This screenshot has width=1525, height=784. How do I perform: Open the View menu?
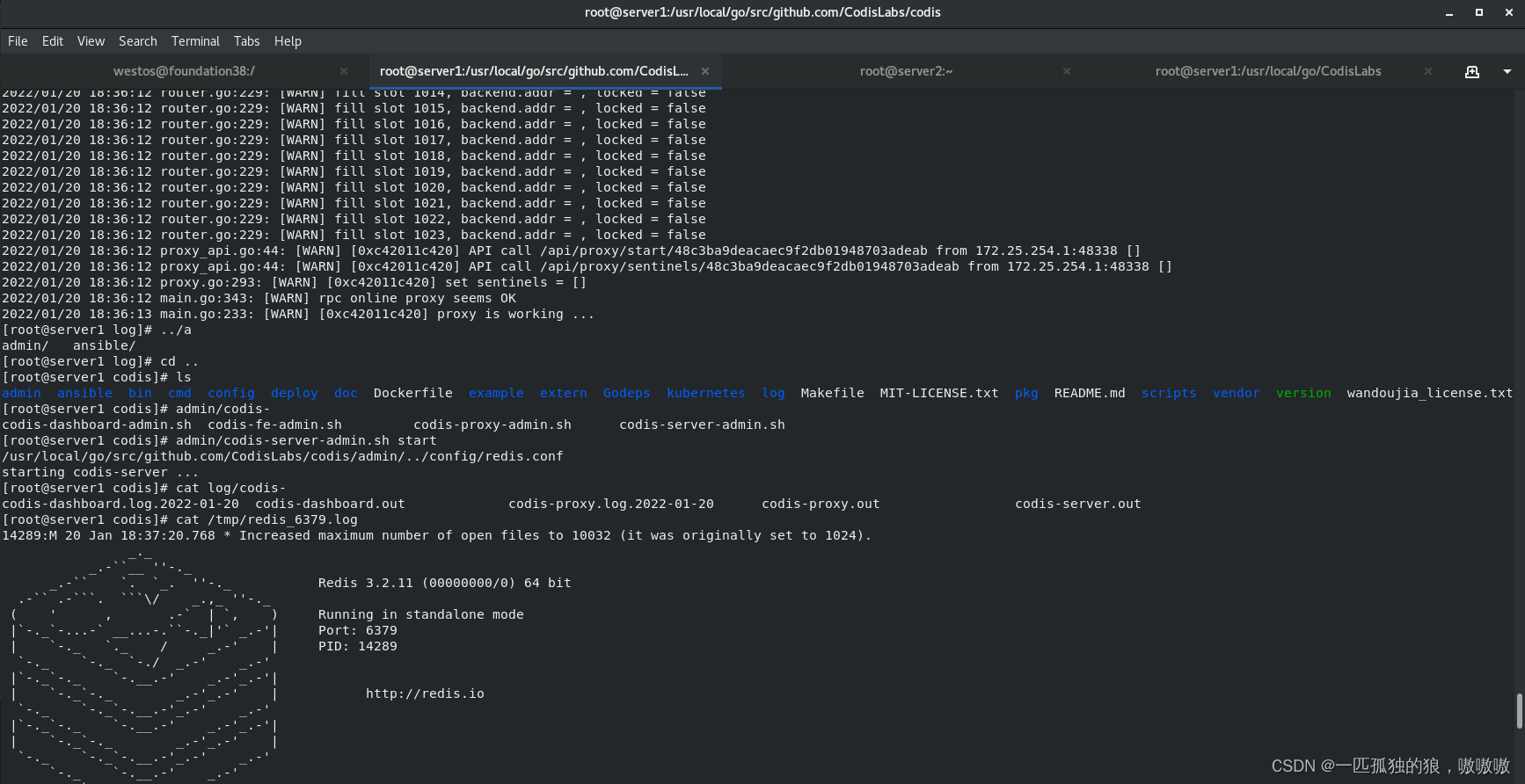91,41
